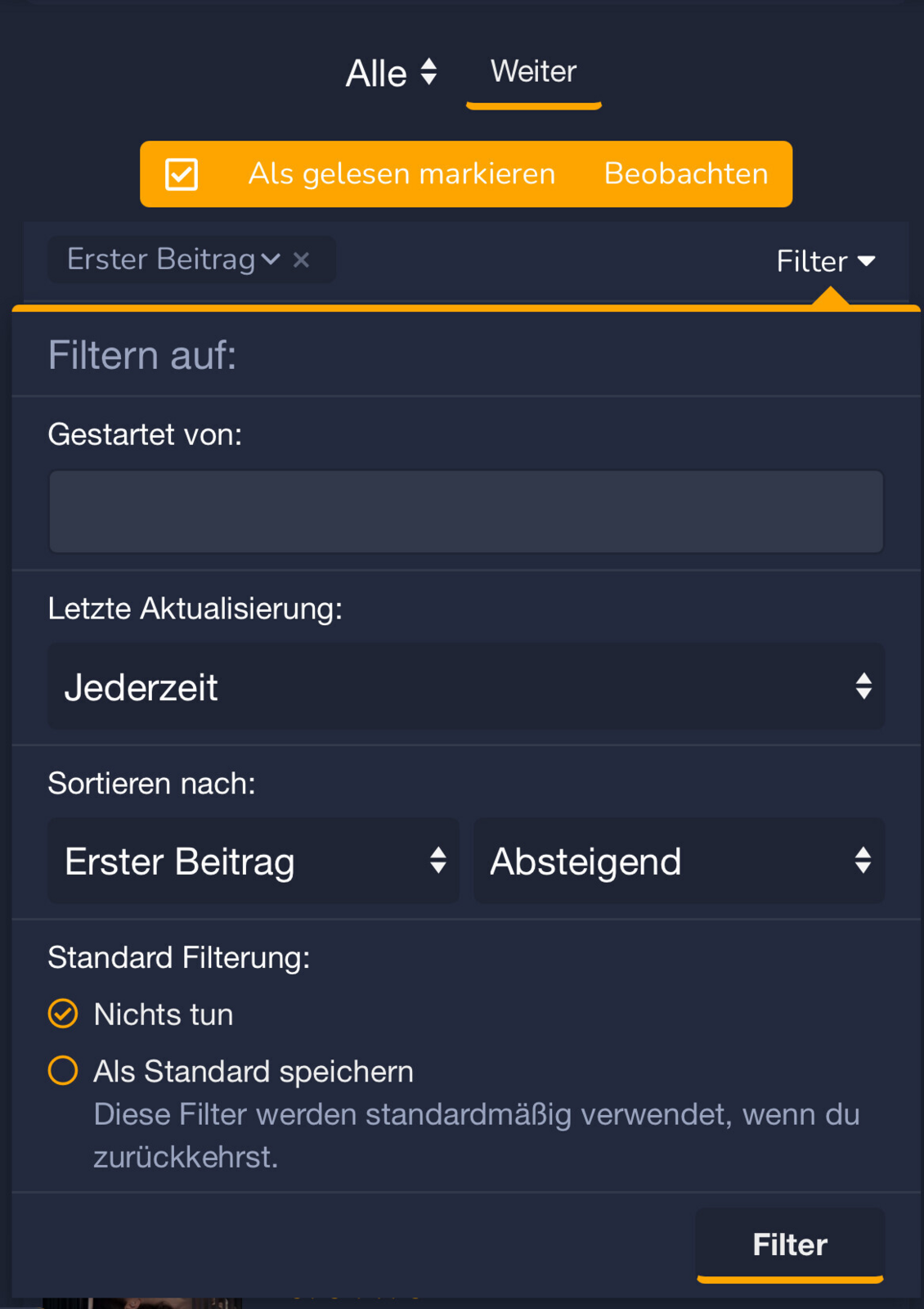The image size is (924, 1309).
Task: Apply filters with the bottom Filter button
Action: (x=790, y=1244)
